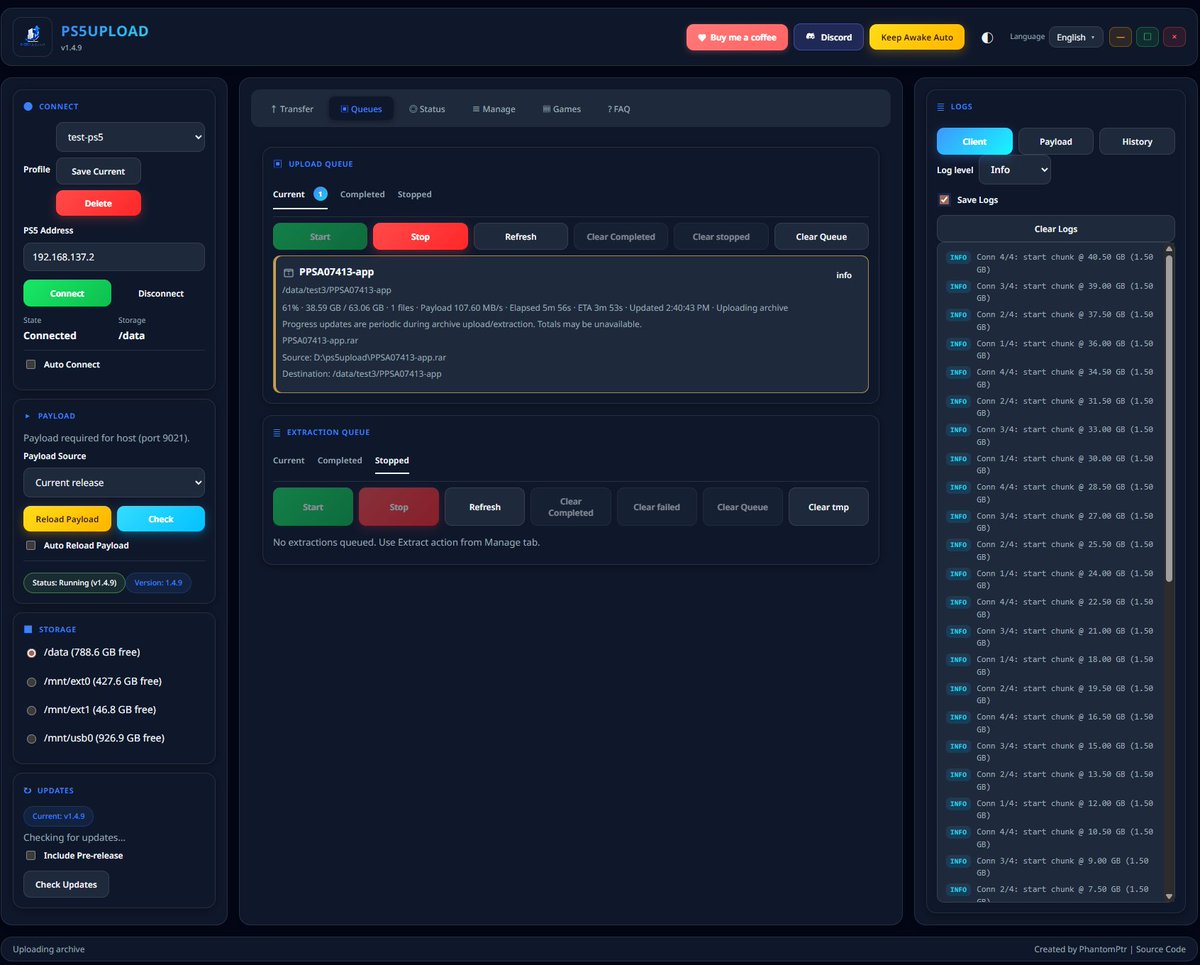Viewport: 1200px width, 965px height.
Task: Switch logs to the Payload tab
Action: coord(1055,141)
